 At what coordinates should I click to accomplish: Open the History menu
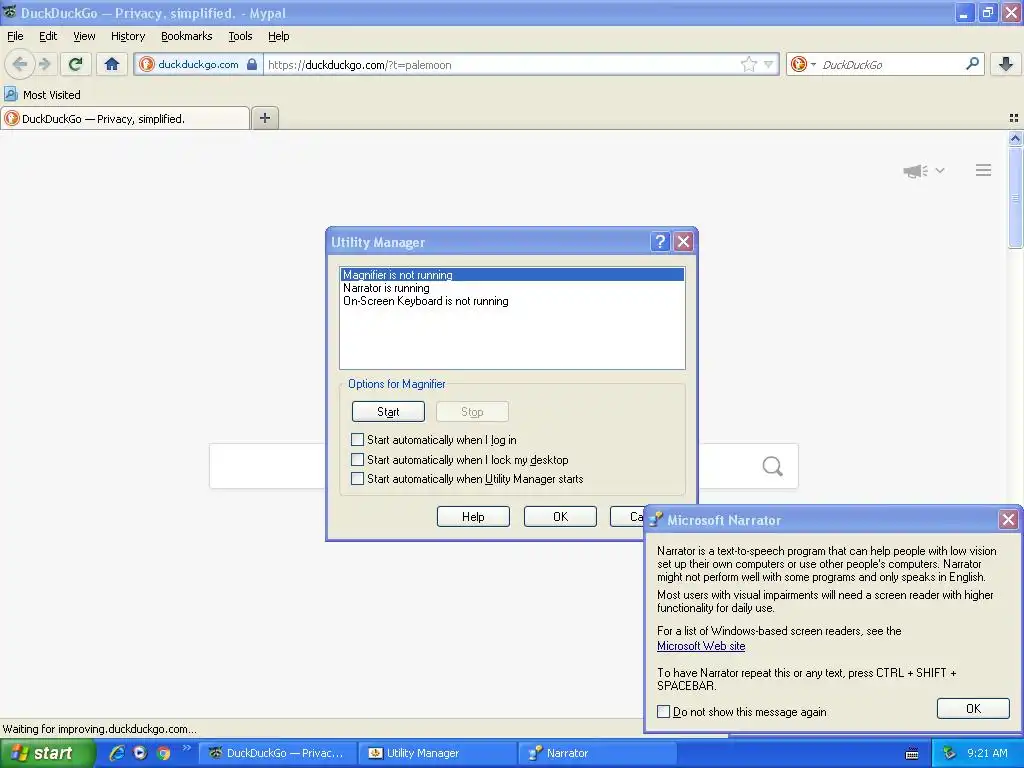(x=128, y=37)
